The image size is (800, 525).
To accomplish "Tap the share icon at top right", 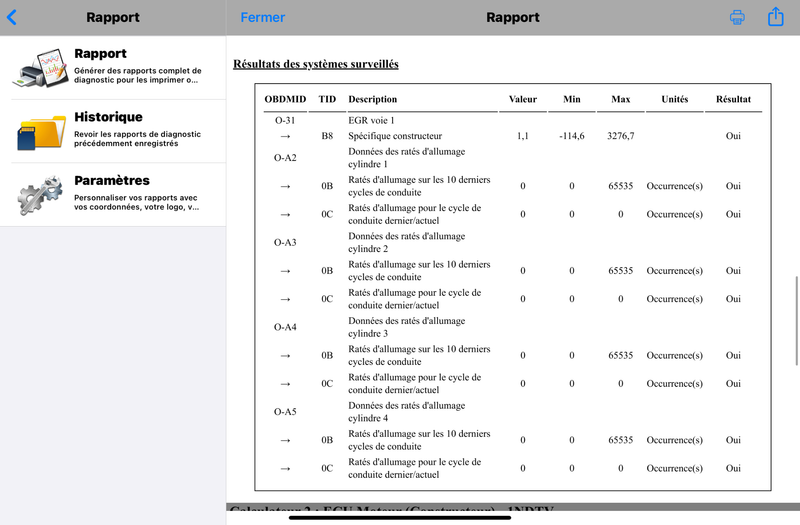I will 776,16.
